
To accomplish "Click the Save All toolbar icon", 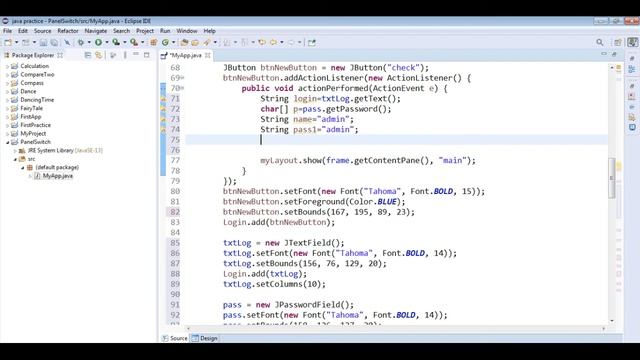I will coord(54,42).
